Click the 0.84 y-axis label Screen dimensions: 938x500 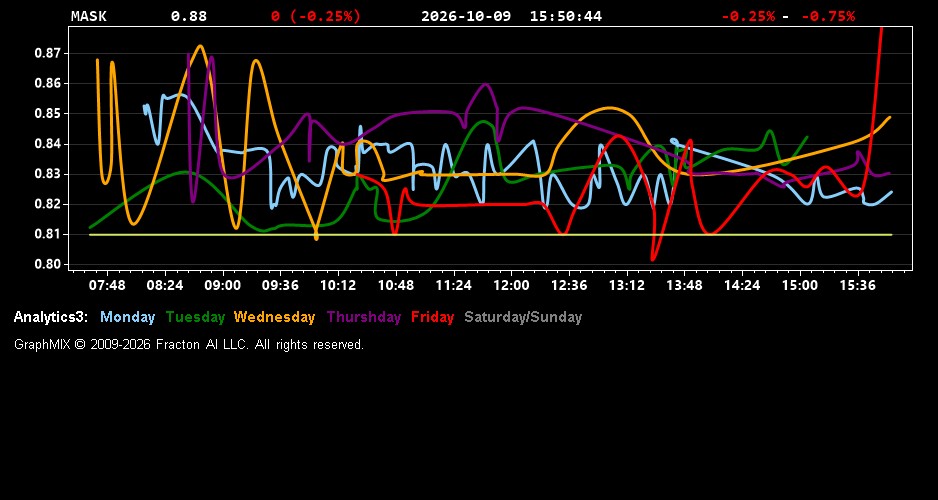(48, 144)
